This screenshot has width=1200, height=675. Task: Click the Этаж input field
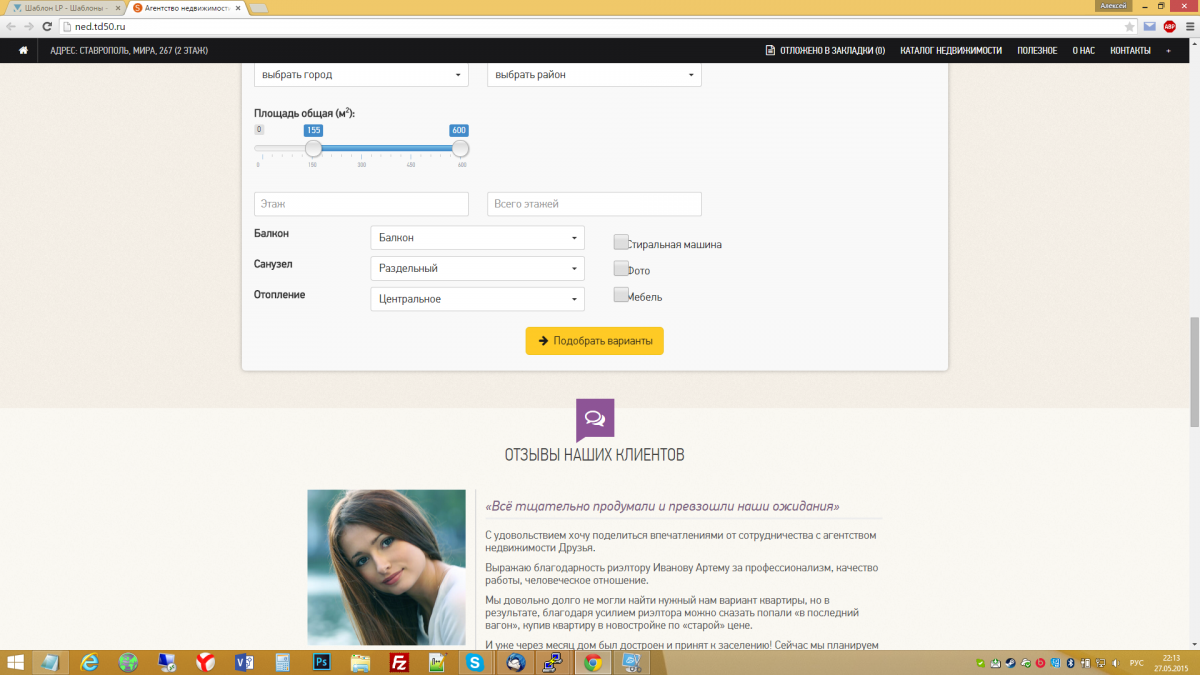pyautogui.click(x=361, y=204)
